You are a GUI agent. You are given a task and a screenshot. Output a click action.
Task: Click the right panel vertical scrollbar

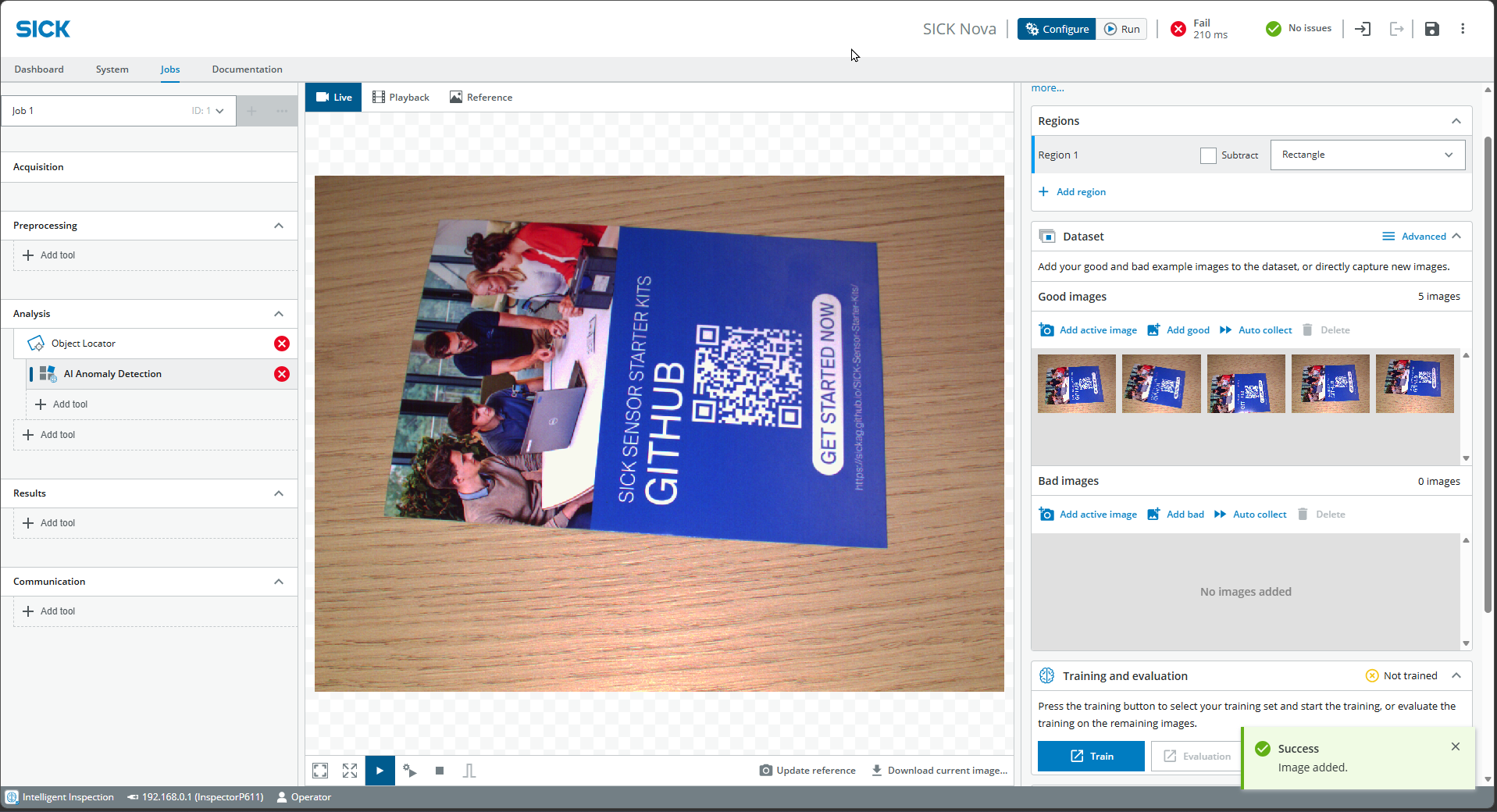[1488, 375]
